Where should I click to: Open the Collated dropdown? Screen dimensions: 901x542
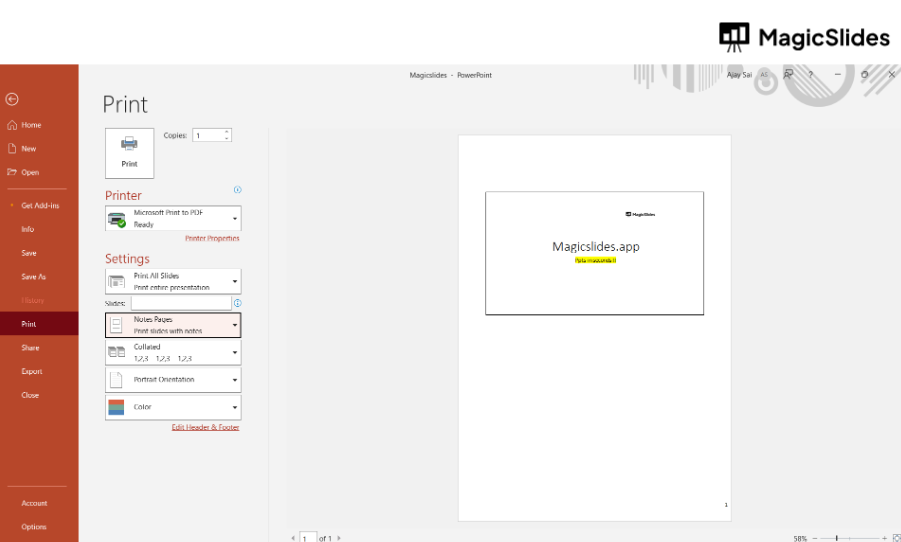click(x=173, y=352)
